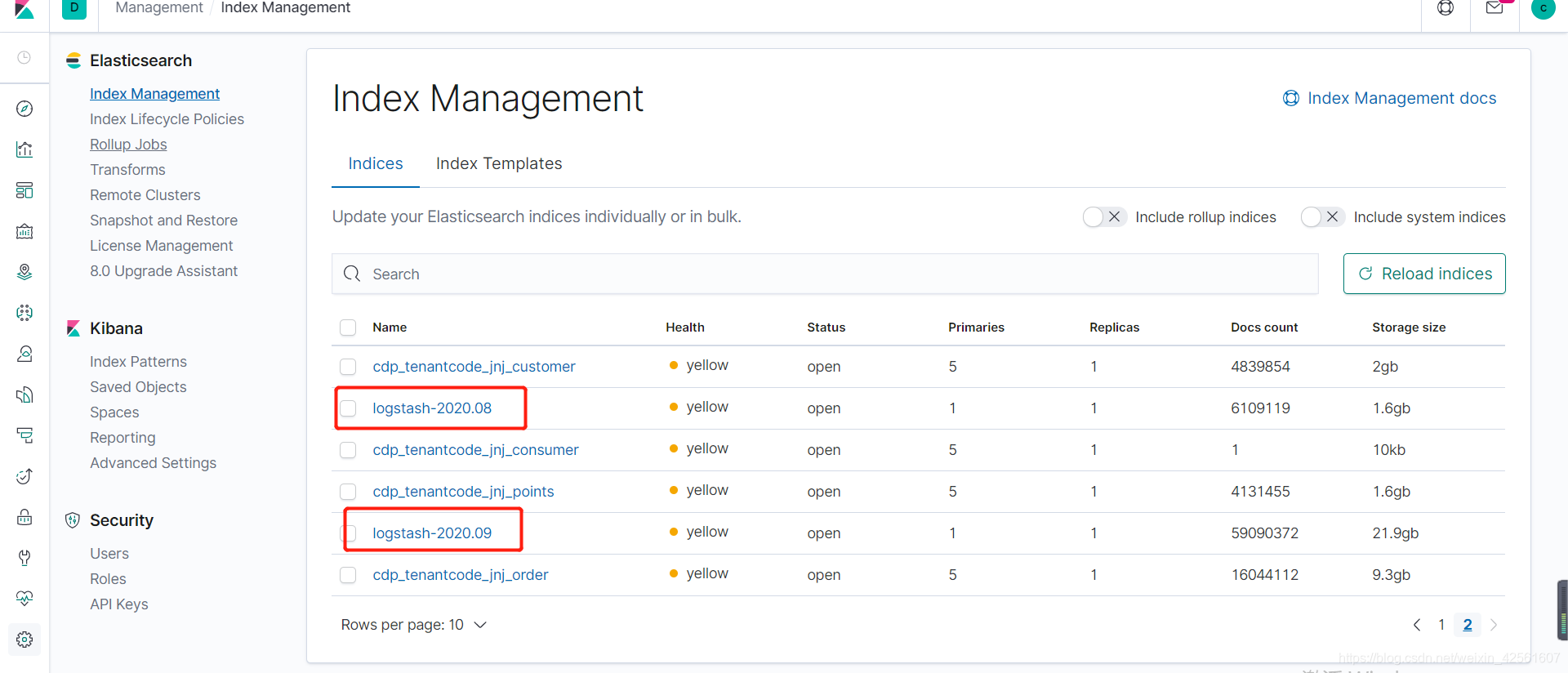The image size is (1568, 673).
Task: Open the logstash-2020.09 index link
Action: pyautogui.click(x=432, y=533)
